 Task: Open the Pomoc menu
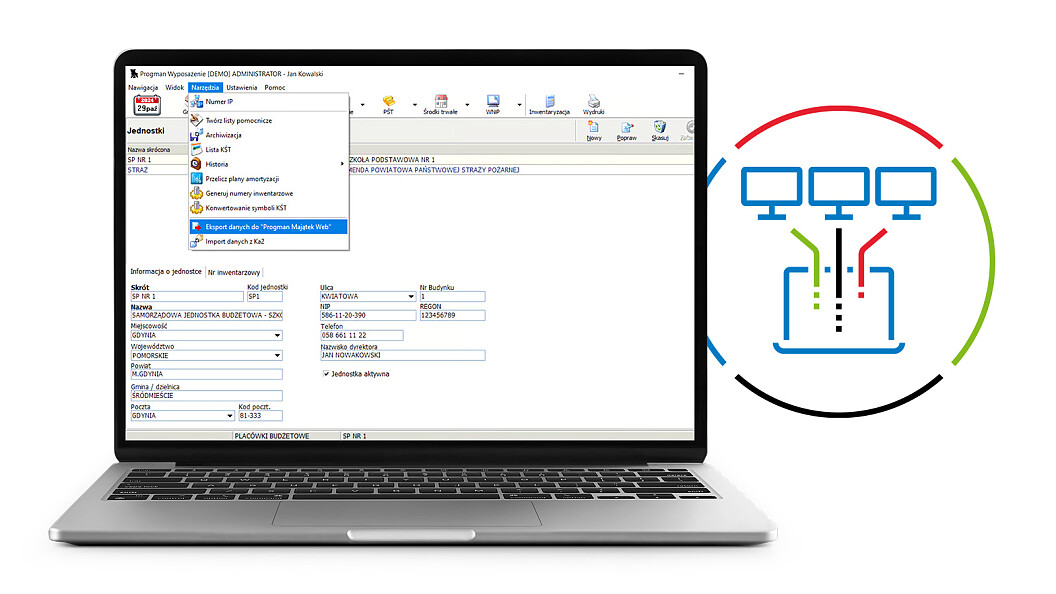click(275, 88)
